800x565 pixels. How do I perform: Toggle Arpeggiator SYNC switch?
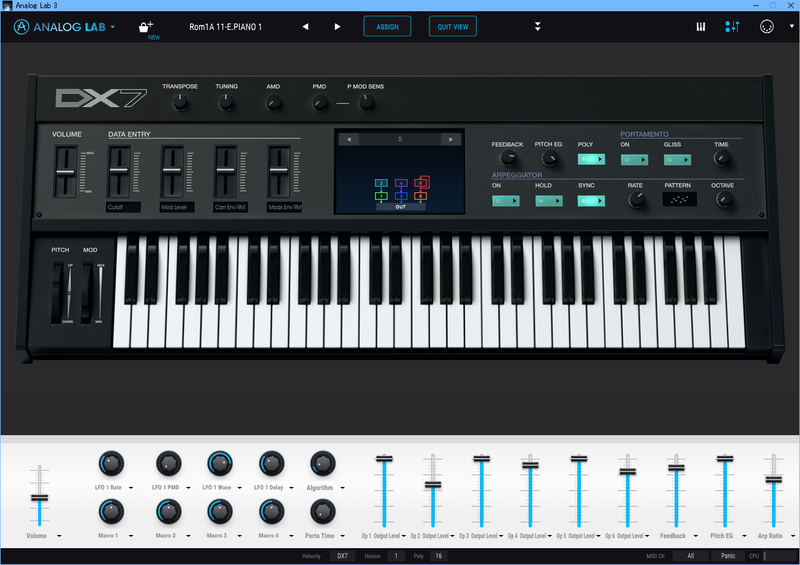591,201
